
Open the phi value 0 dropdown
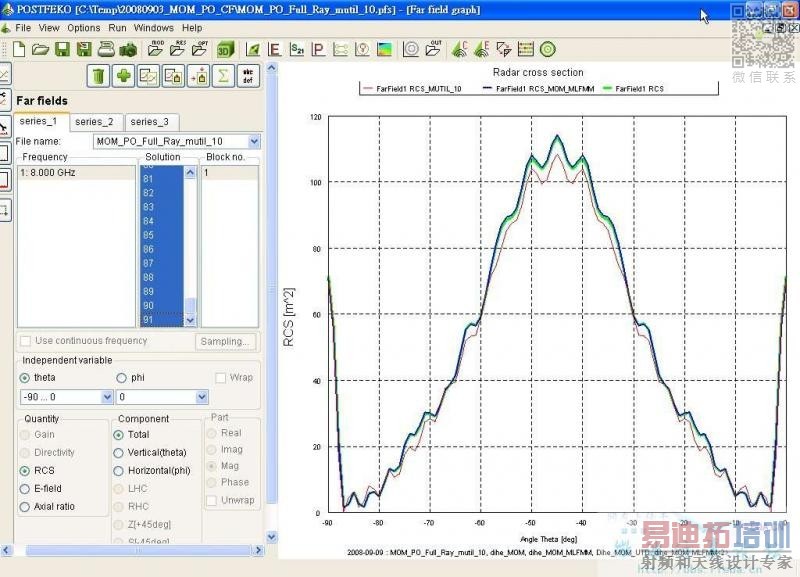(202, 396)
